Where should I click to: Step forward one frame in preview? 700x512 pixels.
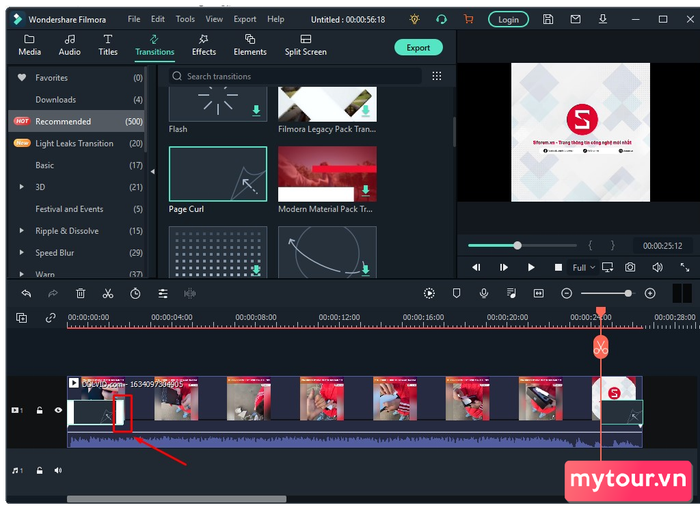(504, 267)
